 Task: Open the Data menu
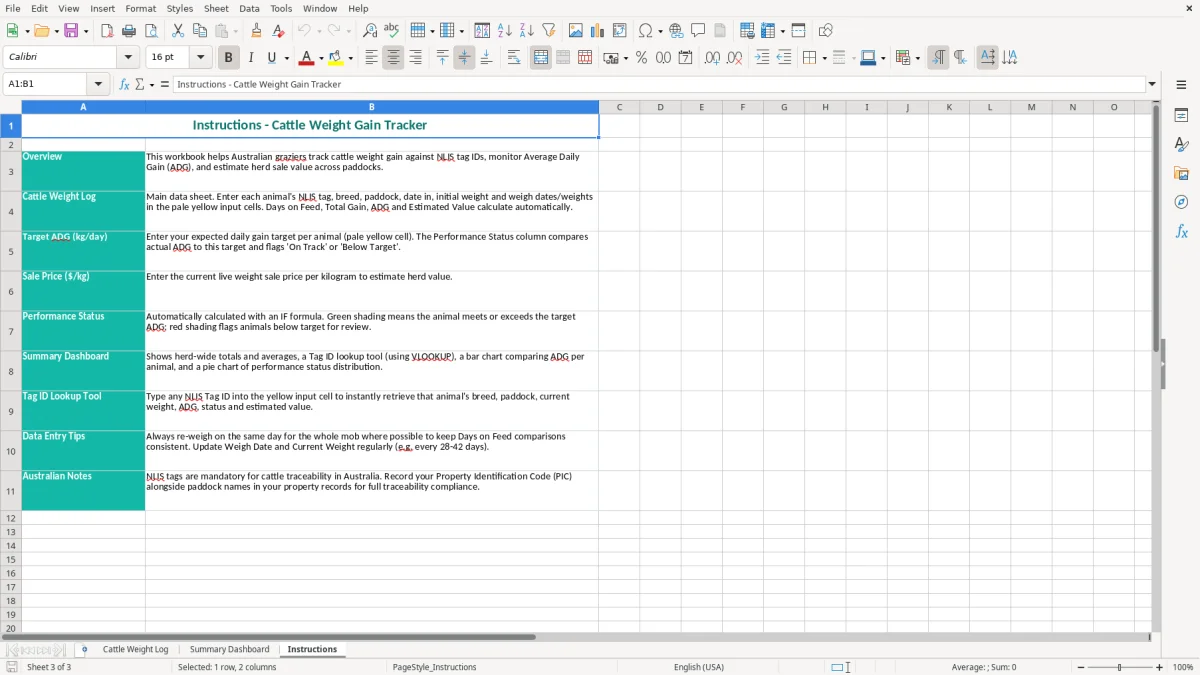249,8
